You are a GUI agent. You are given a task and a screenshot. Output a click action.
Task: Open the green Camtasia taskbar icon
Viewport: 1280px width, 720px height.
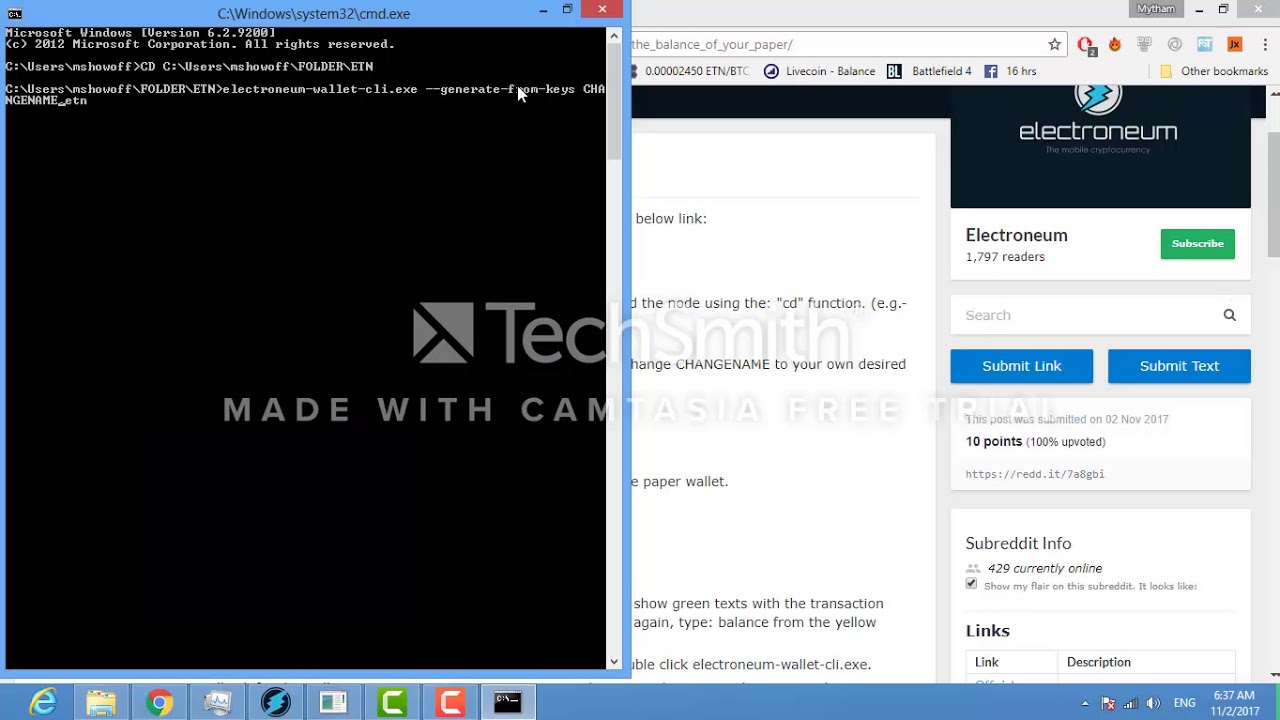pyautogui.click(x=391, y=703)
